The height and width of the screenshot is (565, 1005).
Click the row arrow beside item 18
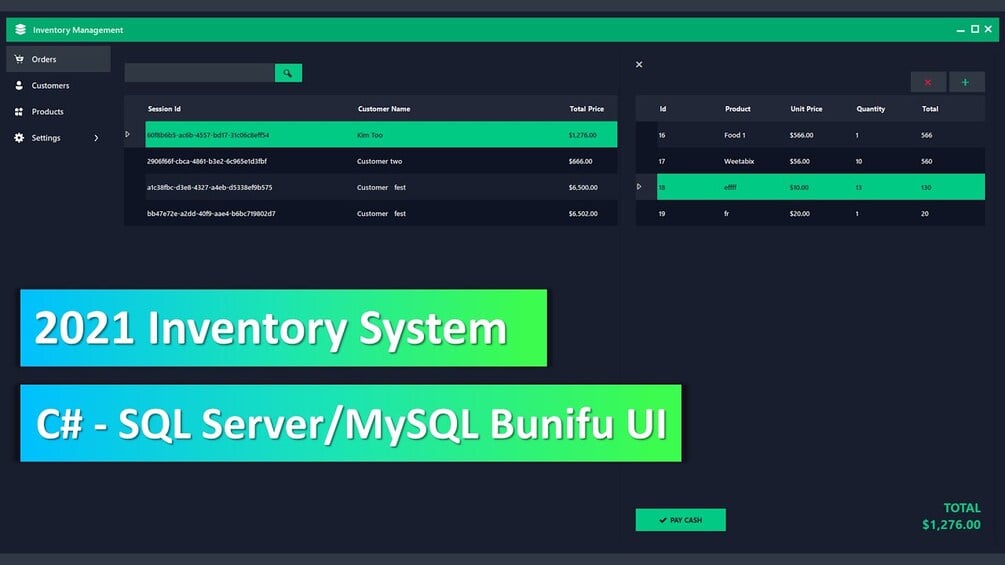pos(639,187)
